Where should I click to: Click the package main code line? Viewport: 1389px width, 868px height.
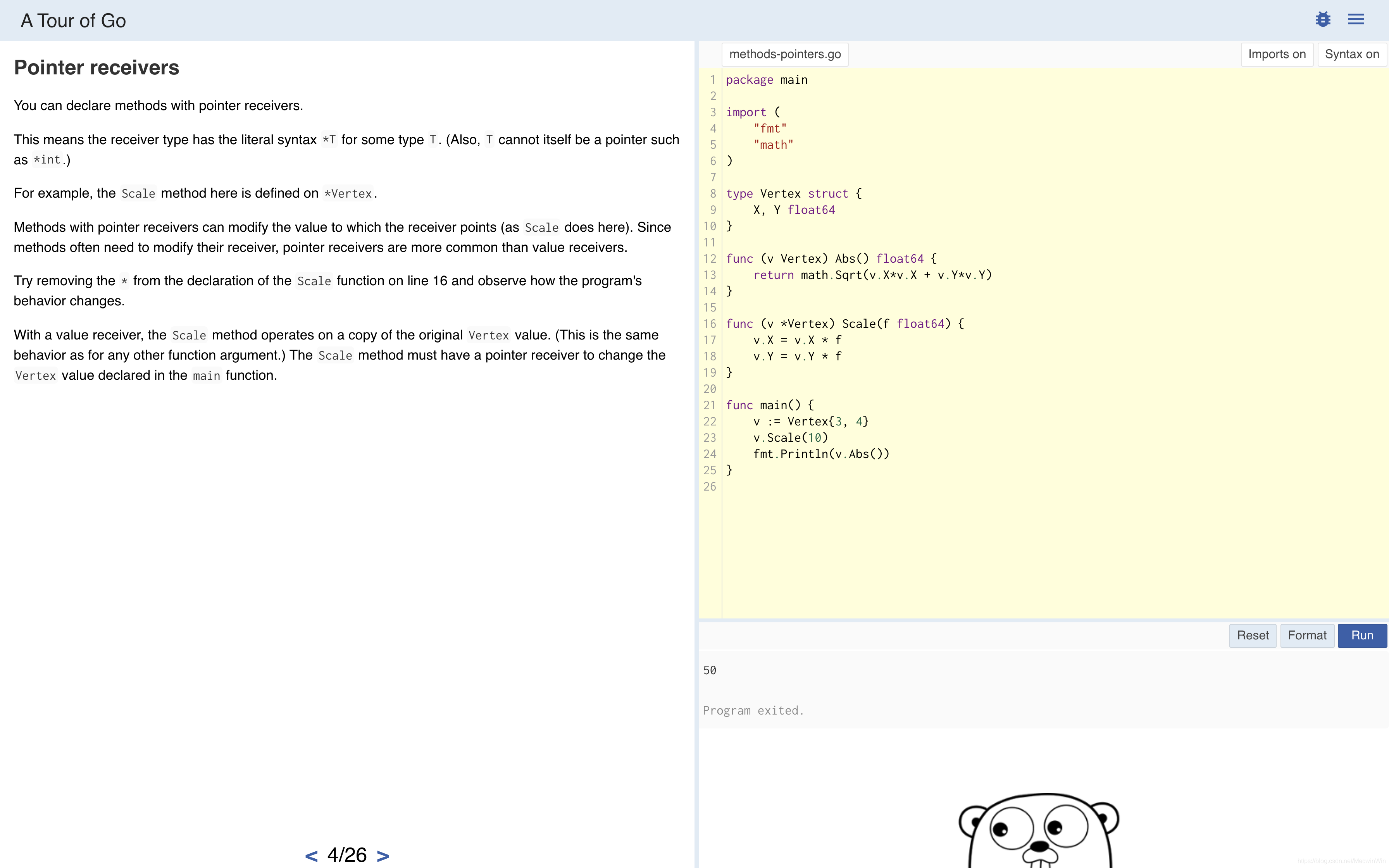click(766, 80)
